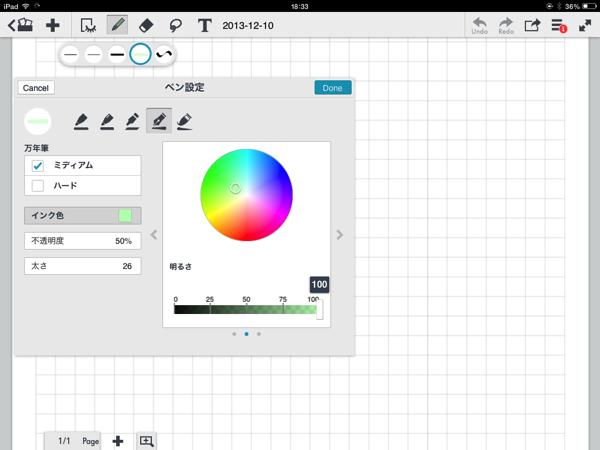Select the circled fourth pen preset
The height and width of the screenshot is (450, 600).
[x=140, y=54]
